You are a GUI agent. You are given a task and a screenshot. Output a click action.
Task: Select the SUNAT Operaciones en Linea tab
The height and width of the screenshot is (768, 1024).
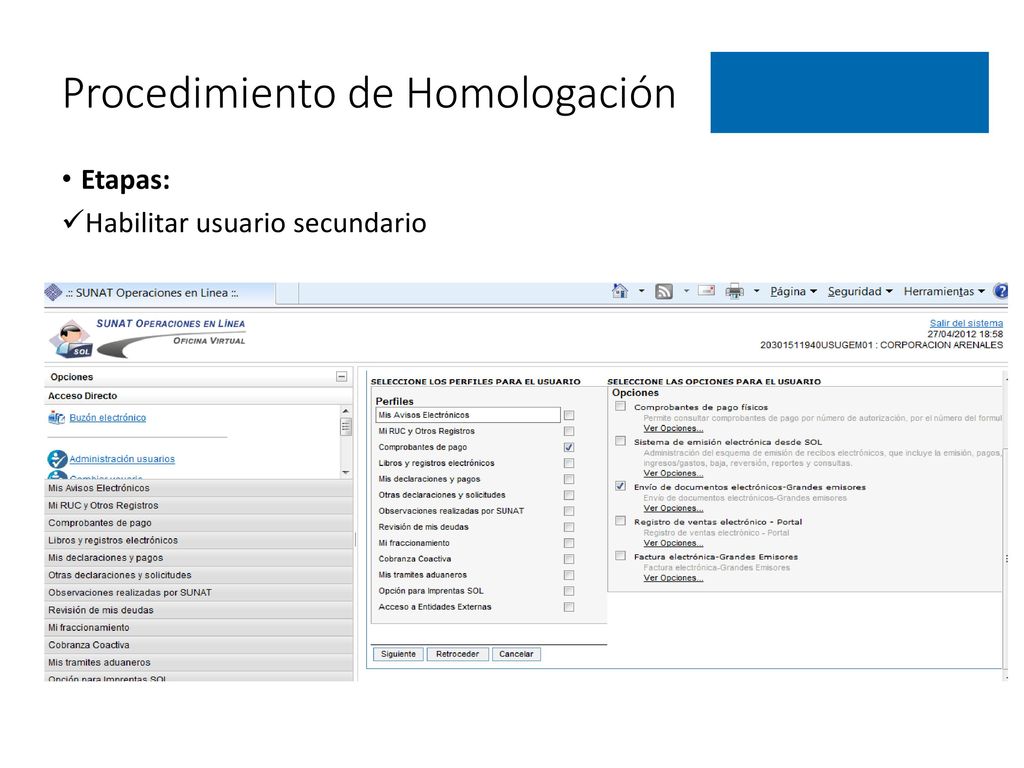pyautogui.click(x=160, y=293)
